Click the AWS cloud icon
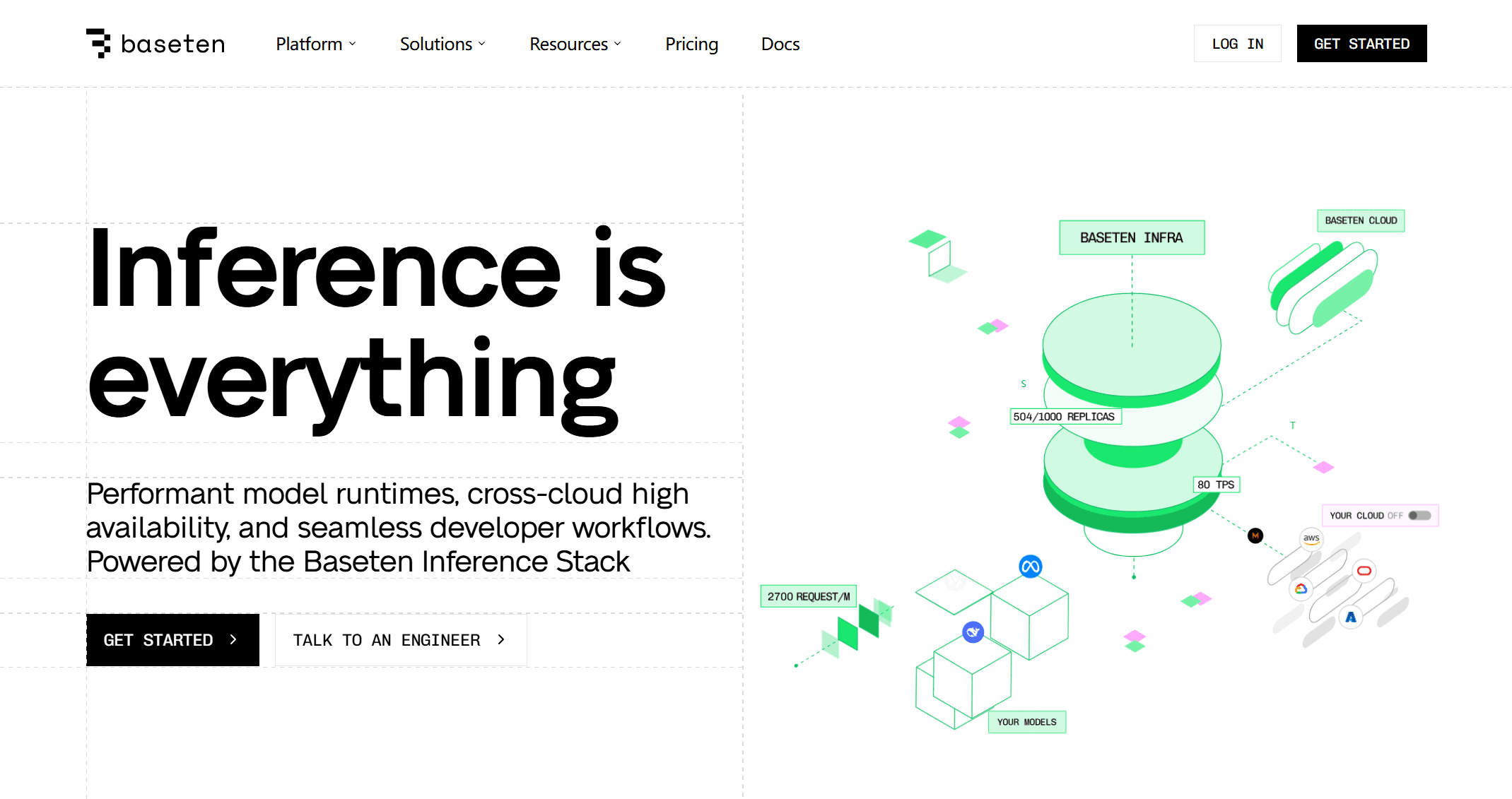This screenshot has height=799, width=1512. tap(1311, 539)
